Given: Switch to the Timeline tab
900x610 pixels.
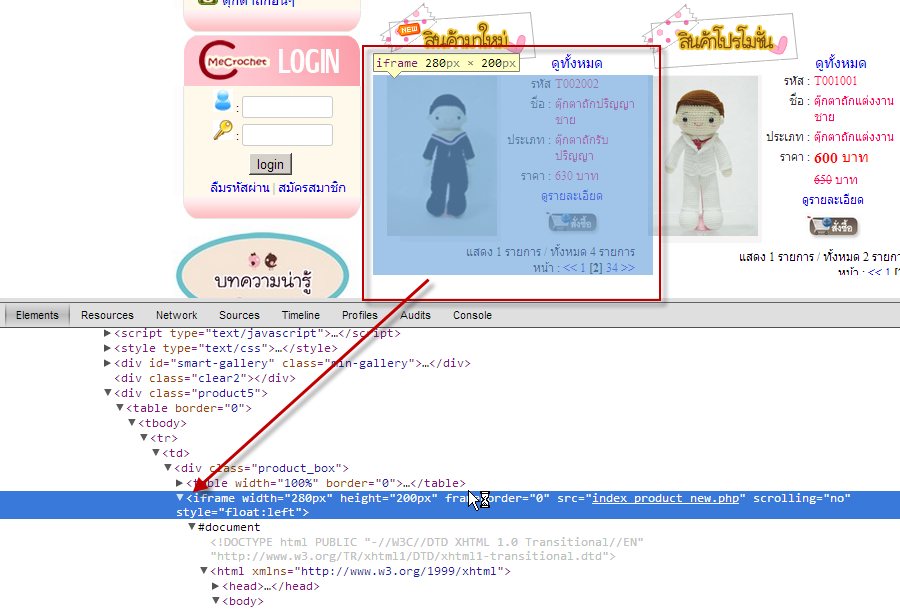Looking at the screenshot, I should point(301,315).
